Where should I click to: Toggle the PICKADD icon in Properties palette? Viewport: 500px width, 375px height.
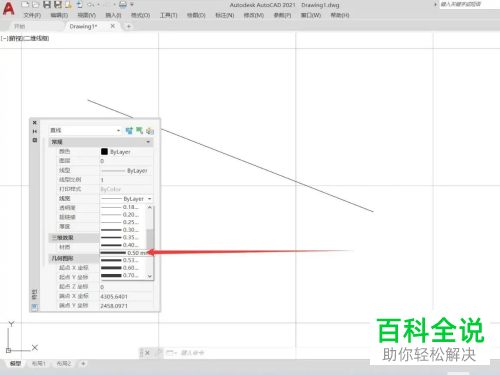(x=129, y=131)
